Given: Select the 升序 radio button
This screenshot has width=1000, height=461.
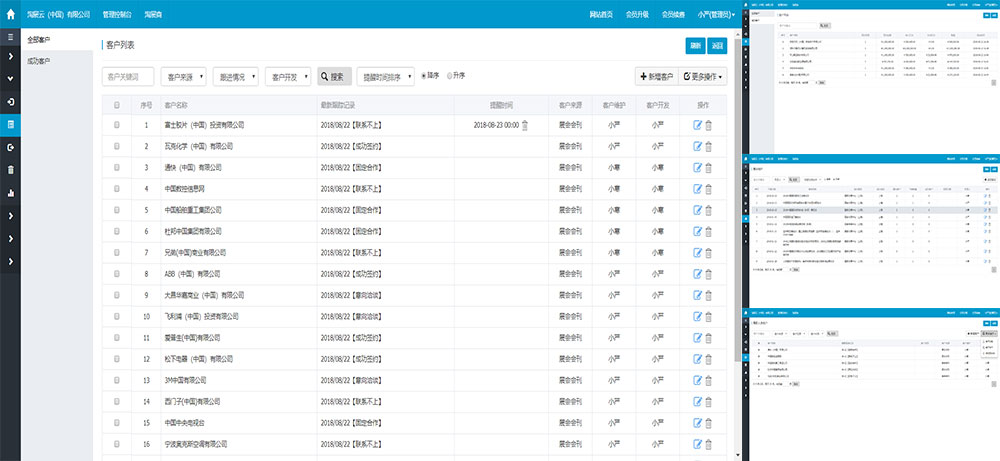Looking at the screenshot, I should (x=449, y=76).
